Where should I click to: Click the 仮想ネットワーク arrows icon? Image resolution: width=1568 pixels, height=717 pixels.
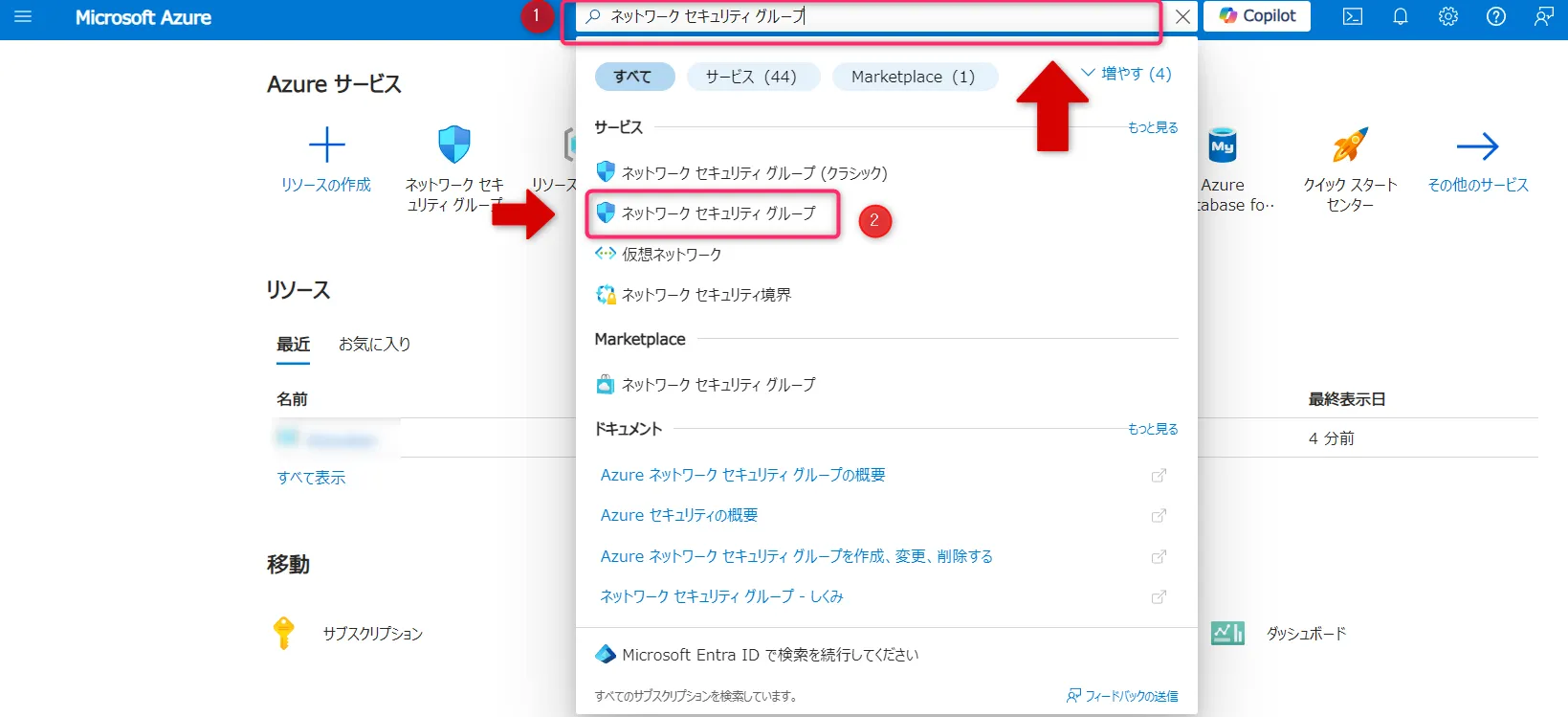(606, 254)
